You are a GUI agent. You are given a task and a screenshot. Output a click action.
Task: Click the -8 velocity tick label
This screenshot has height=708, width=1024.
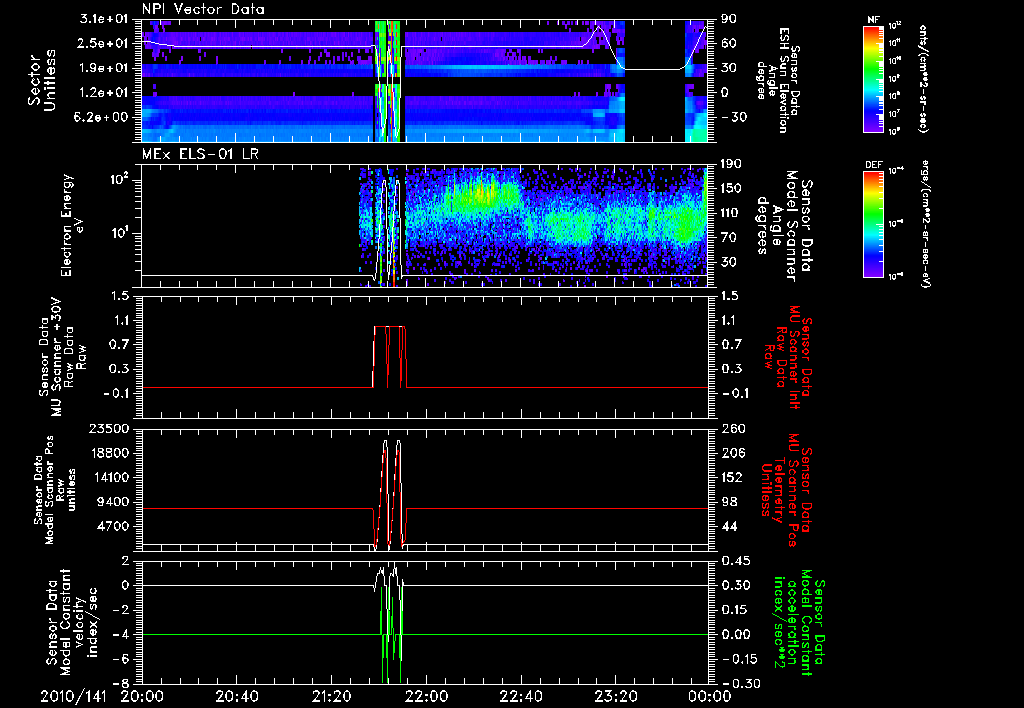tap(121, 684)
